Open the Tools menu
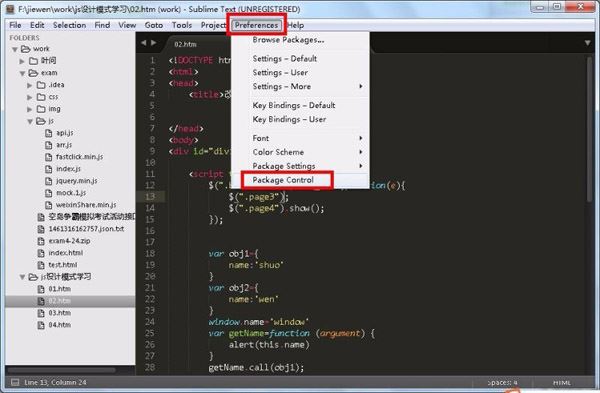Viewport: 600px width, 393px height. [x=182, y=25]
